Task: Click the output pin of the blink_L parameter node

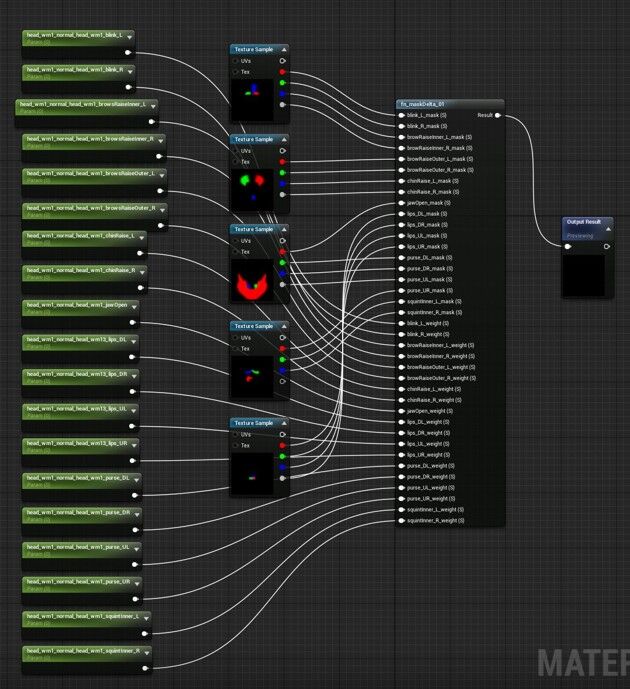Action: tap(129, 52)
